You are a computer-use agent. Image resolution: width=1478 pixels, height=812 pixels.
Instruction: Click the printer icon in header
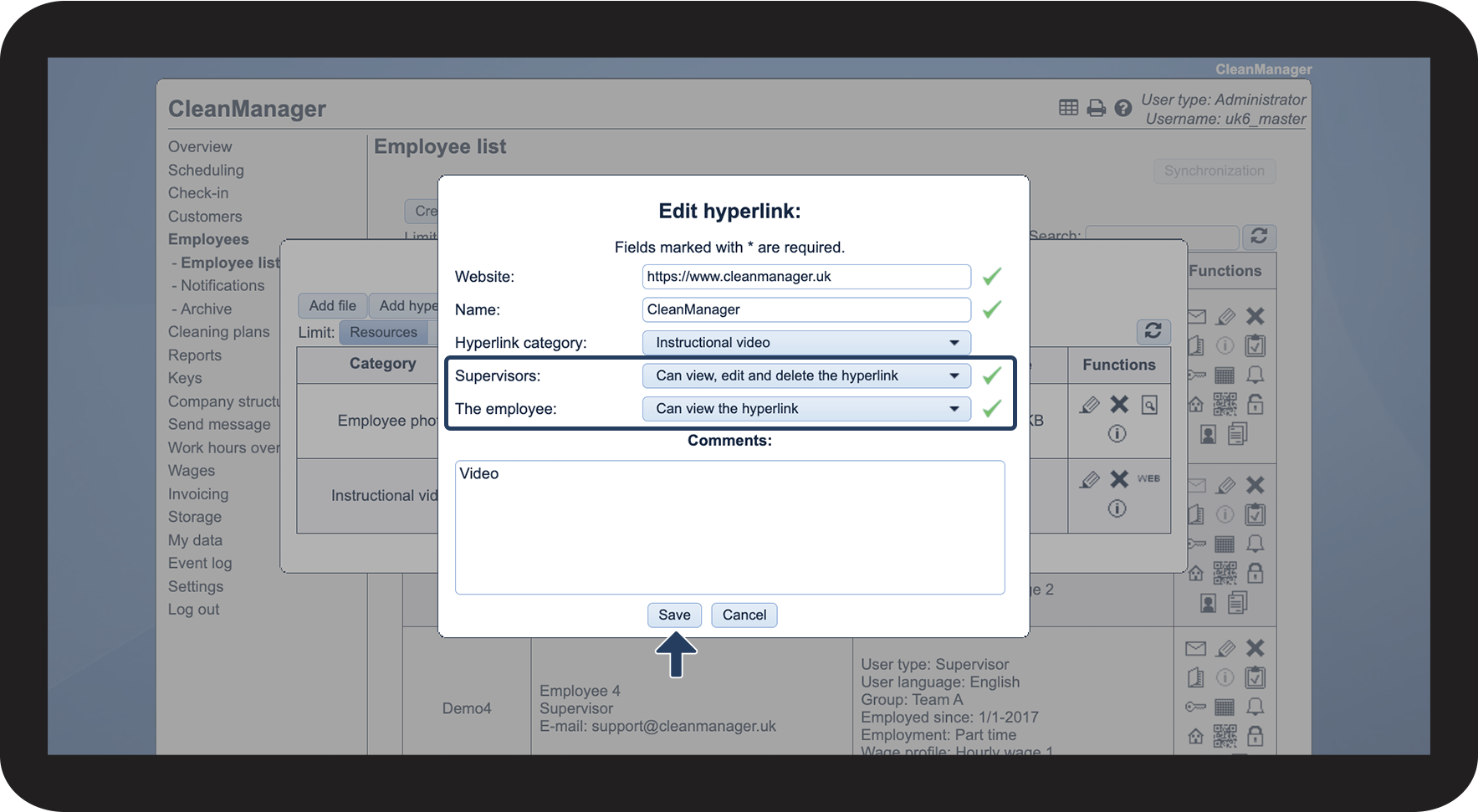click(x=1096, y=108)
